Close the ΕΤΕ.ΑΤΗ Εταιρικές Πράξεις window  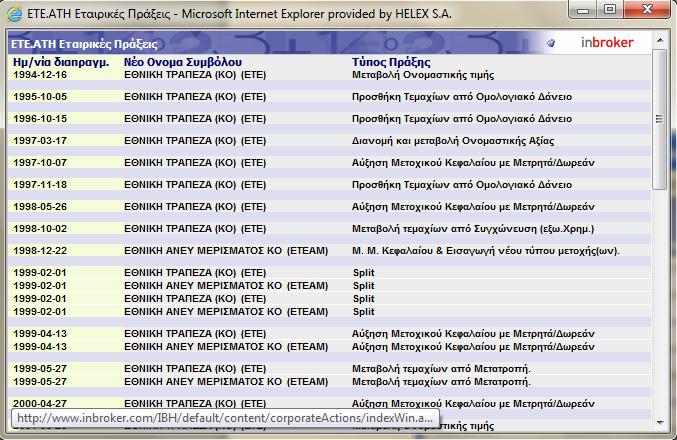(x=647, y=9)
